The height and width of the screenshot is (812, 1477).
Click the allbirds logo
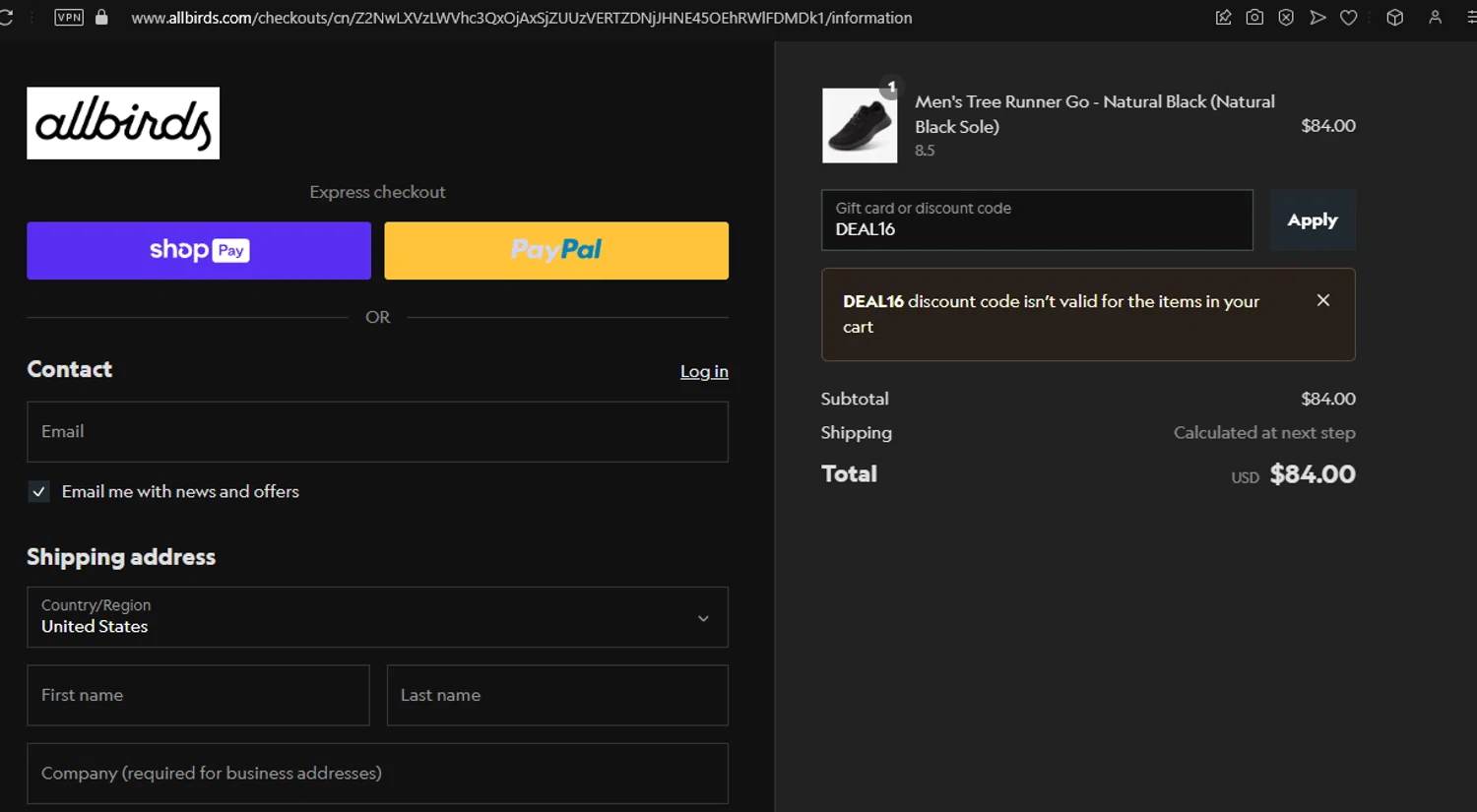point(123,123)
